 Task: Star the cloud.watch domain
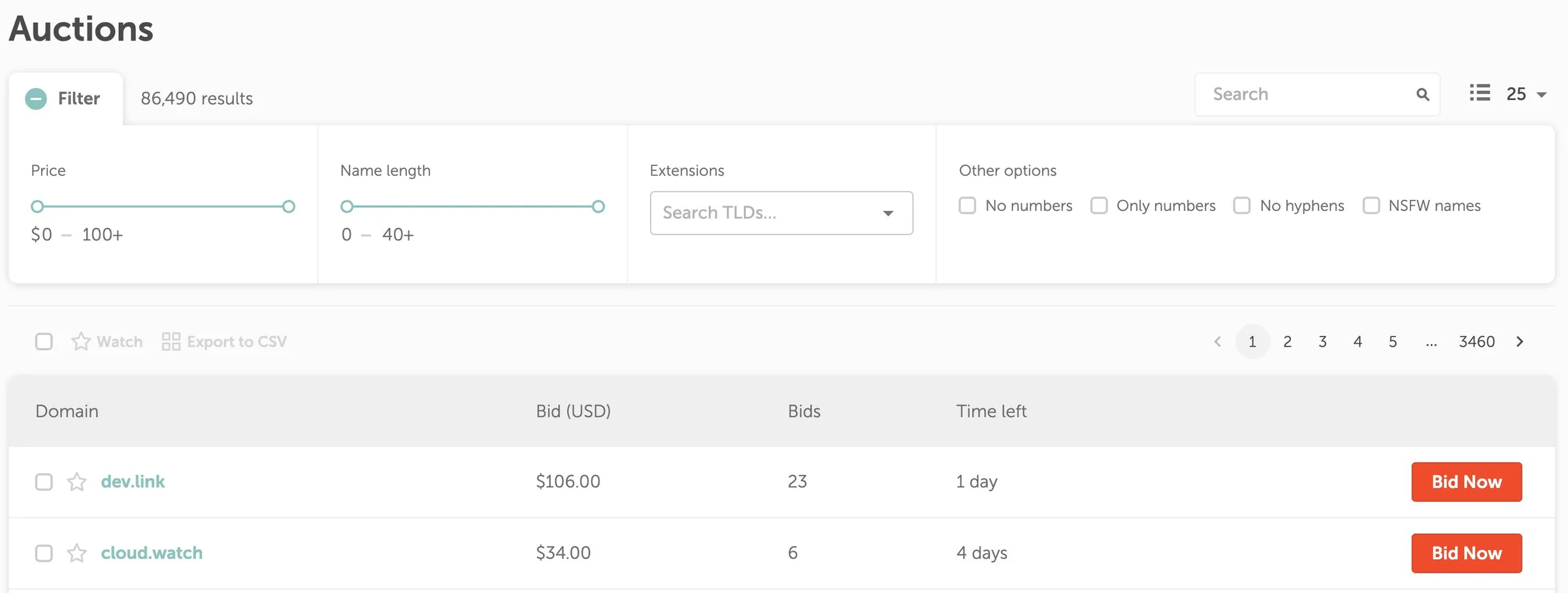[77, 553]
